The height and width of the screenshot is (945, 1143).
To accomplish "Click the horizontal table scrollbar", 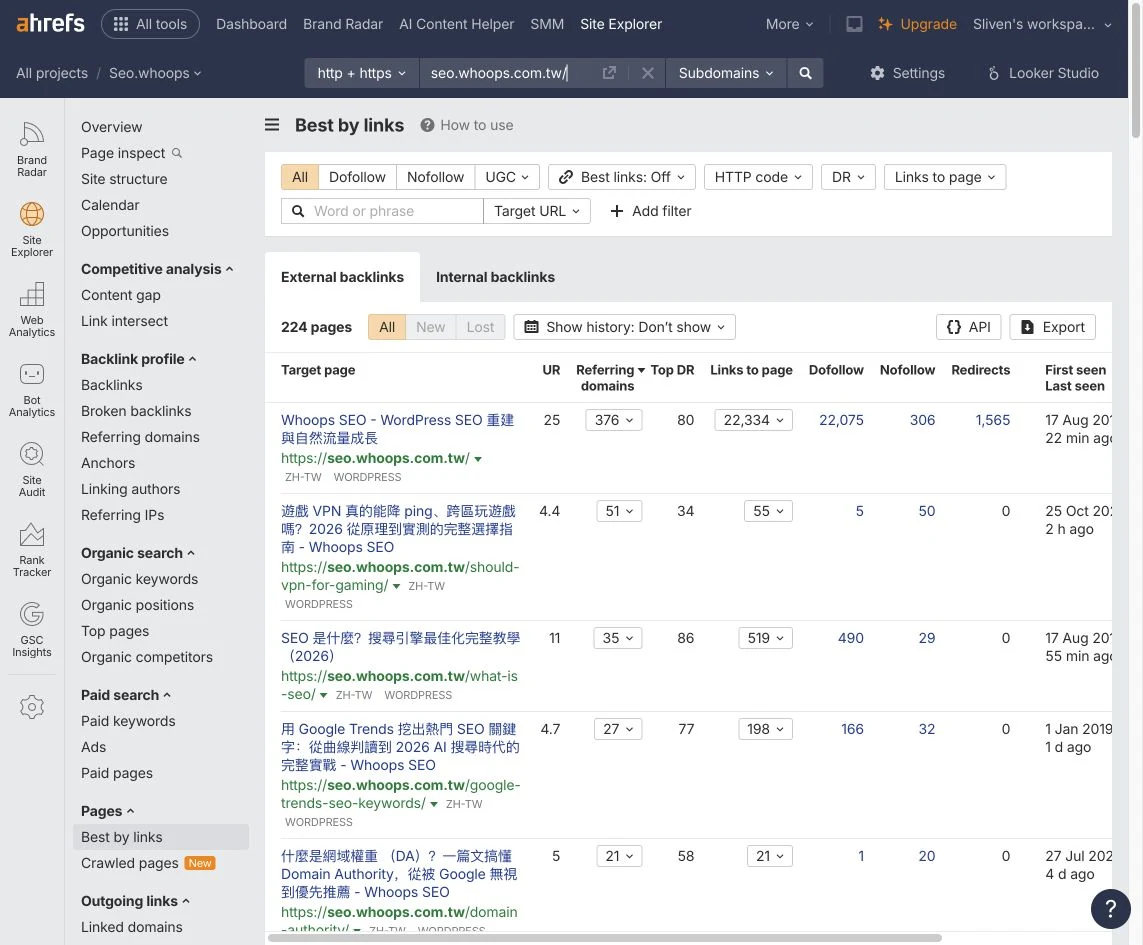I will pos(604,938).
